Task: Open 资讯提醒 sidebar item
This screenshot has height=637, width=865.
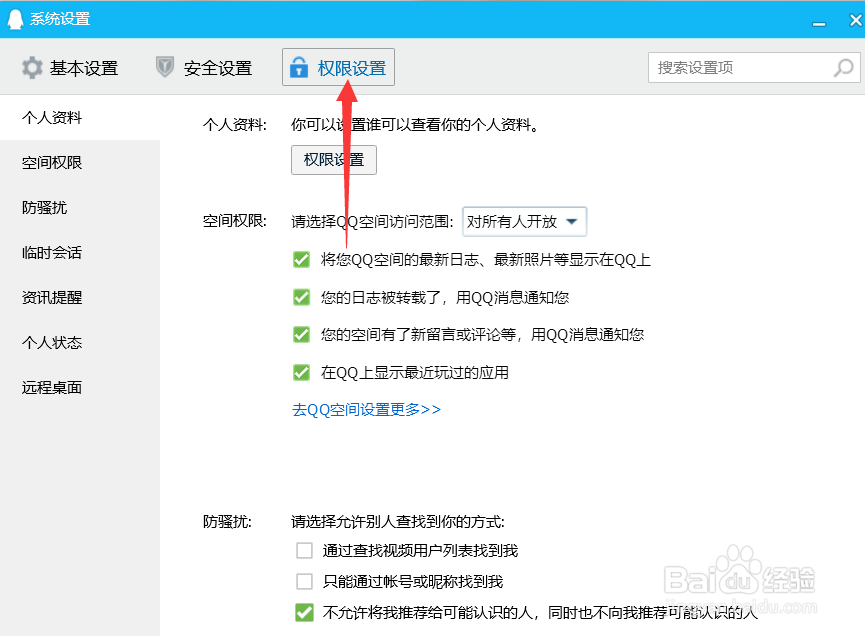Action: (80, 298)
